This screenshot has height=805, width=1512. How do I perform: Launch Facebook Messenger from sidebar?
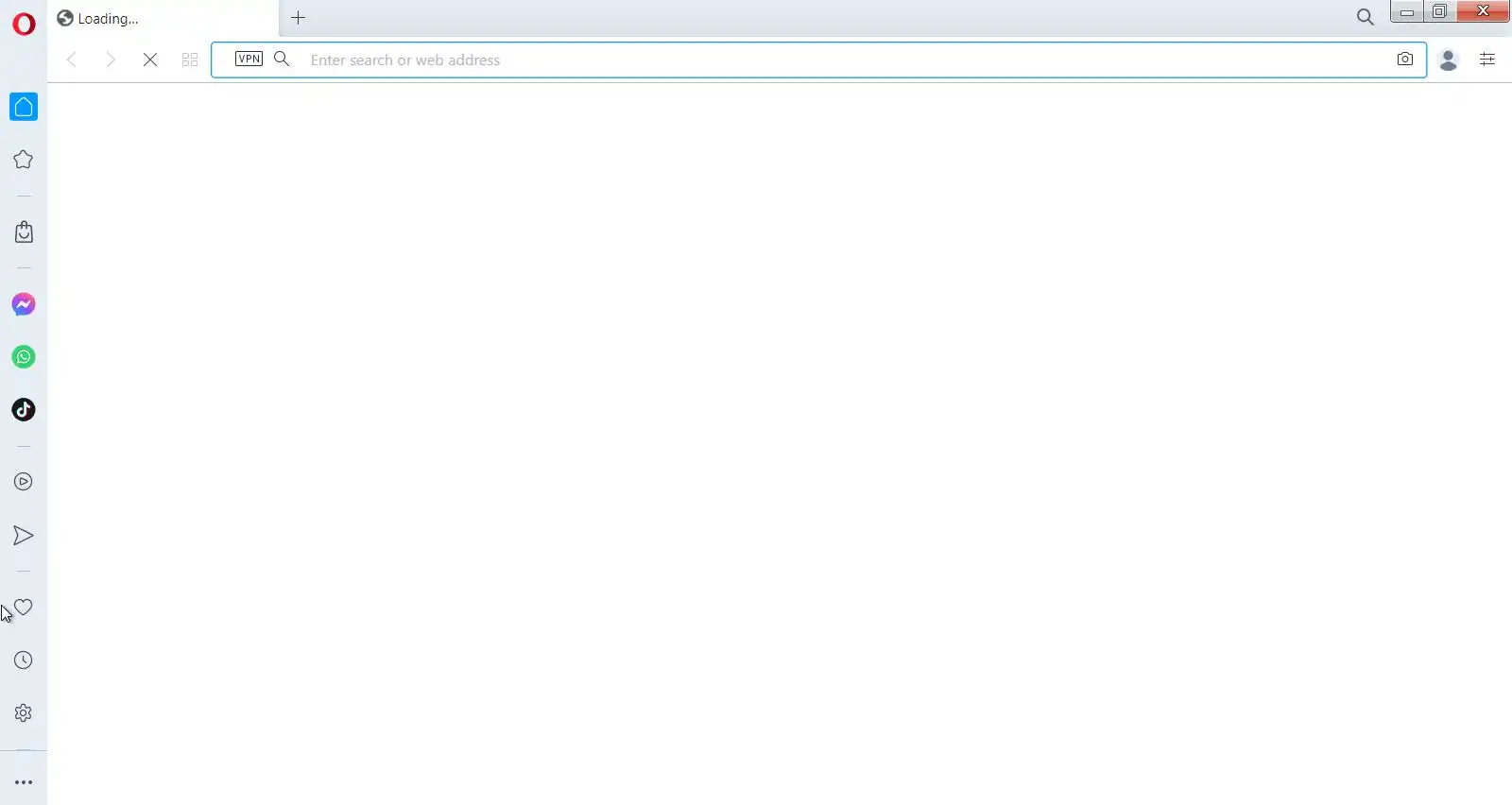[24, 304]
